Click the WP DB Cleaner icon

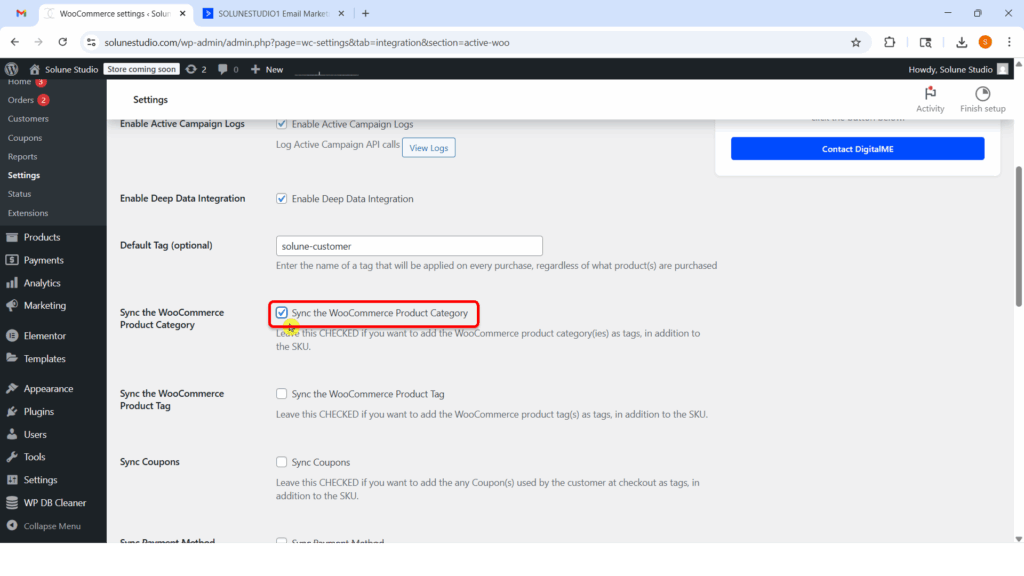pyautogui.click(x=12, y=503)
